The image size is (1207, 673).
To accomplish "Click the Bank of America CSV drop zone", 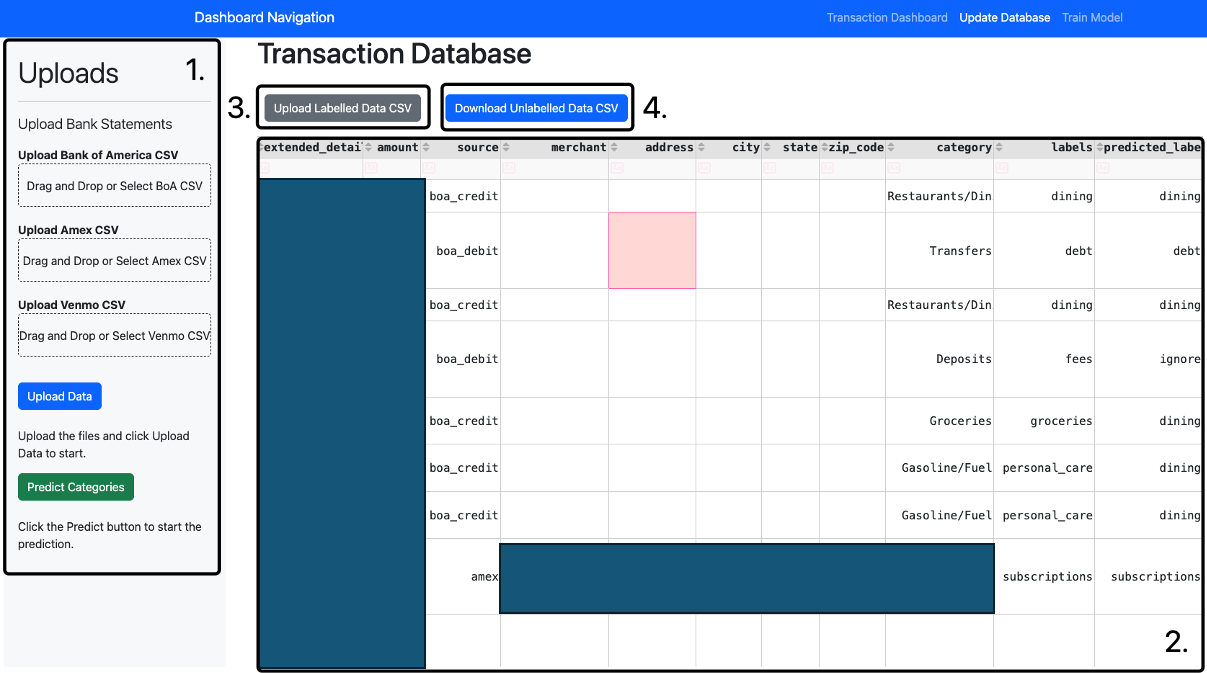I will [x=114, y=186].
